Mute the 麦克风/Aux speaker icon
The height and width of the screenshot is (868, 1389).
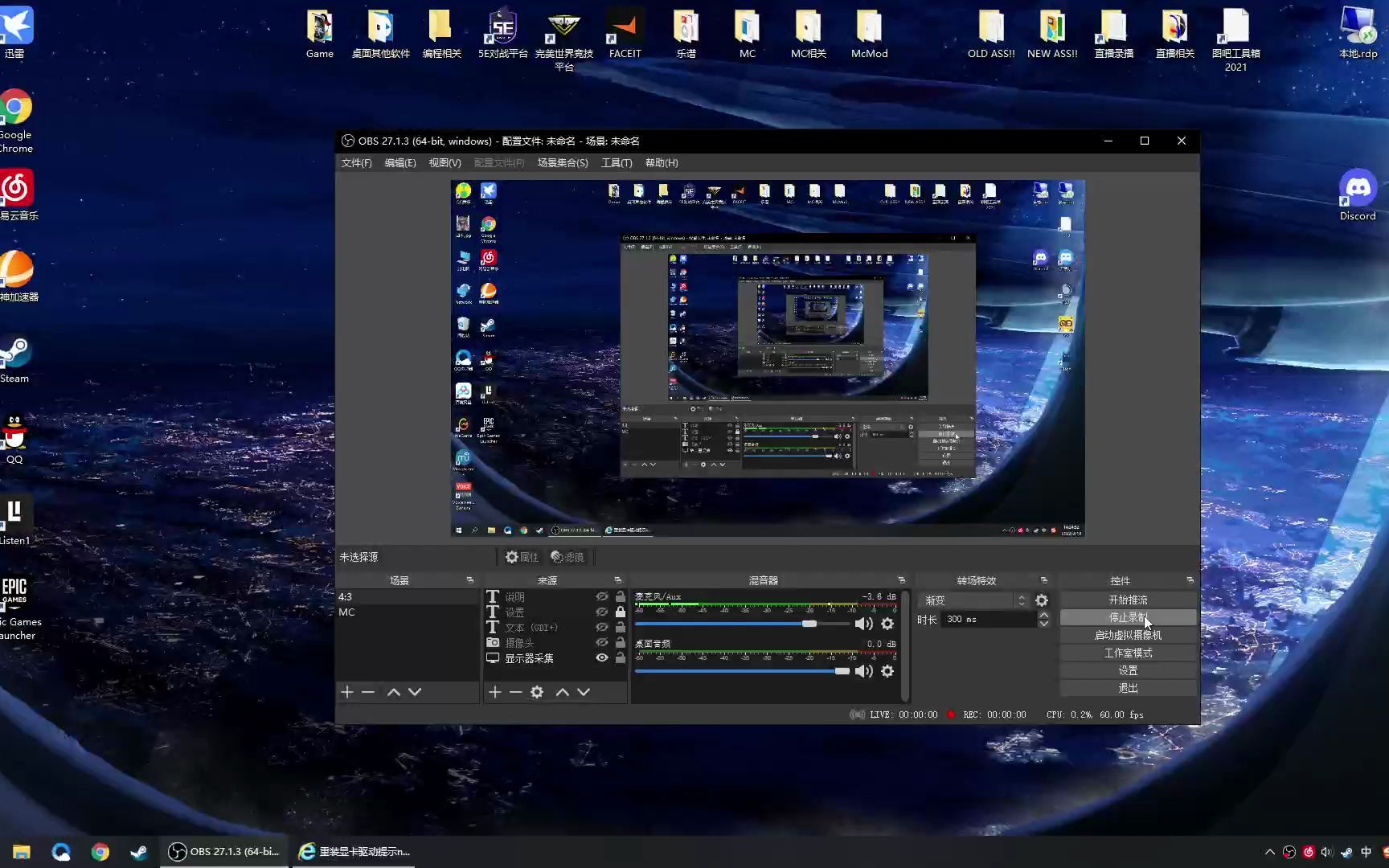tap(864, 624)
